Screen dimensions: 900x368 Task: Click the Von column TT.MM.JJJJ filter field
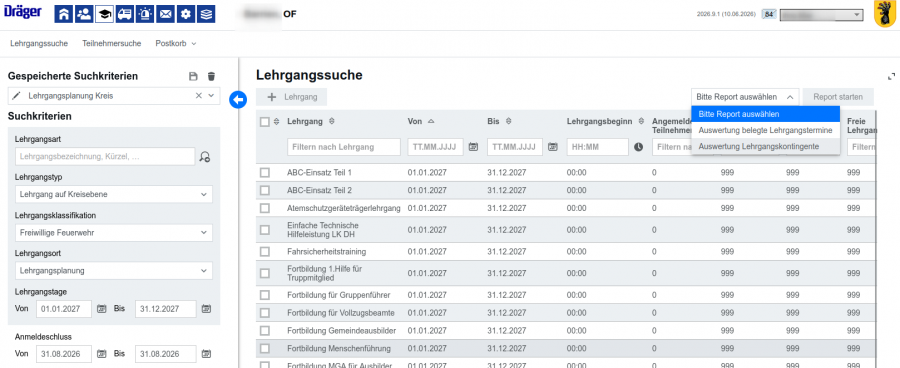point(436,147)
